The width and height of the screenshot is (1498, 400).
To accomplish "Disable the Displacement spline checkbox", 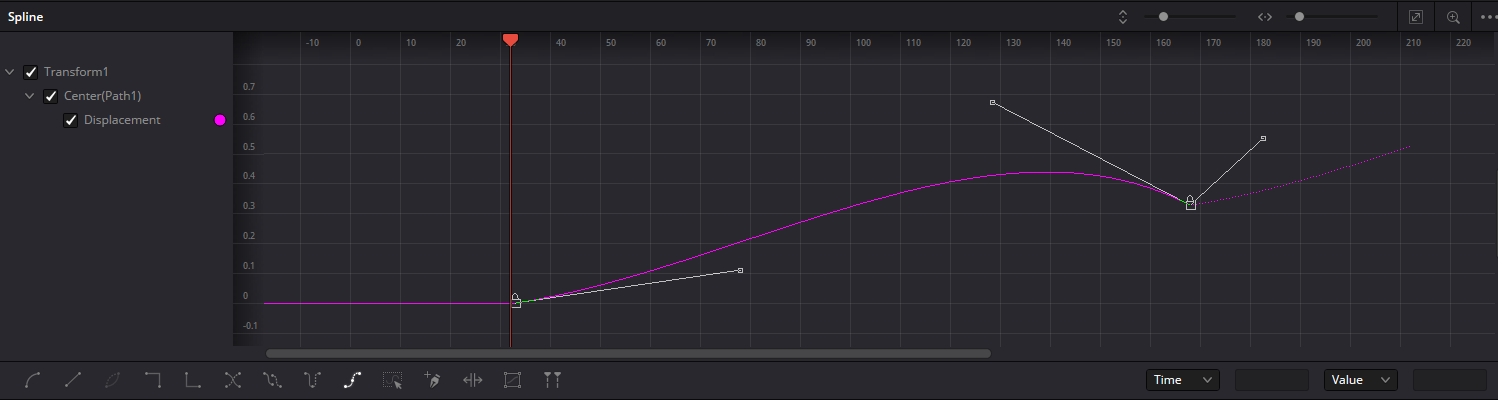I will click(x=71, y=120).
